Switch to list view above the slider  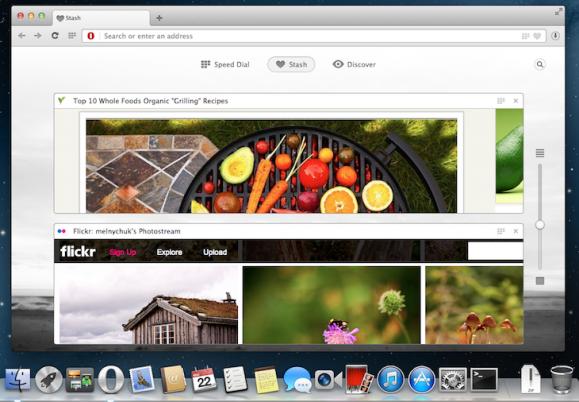pos(540,153)
